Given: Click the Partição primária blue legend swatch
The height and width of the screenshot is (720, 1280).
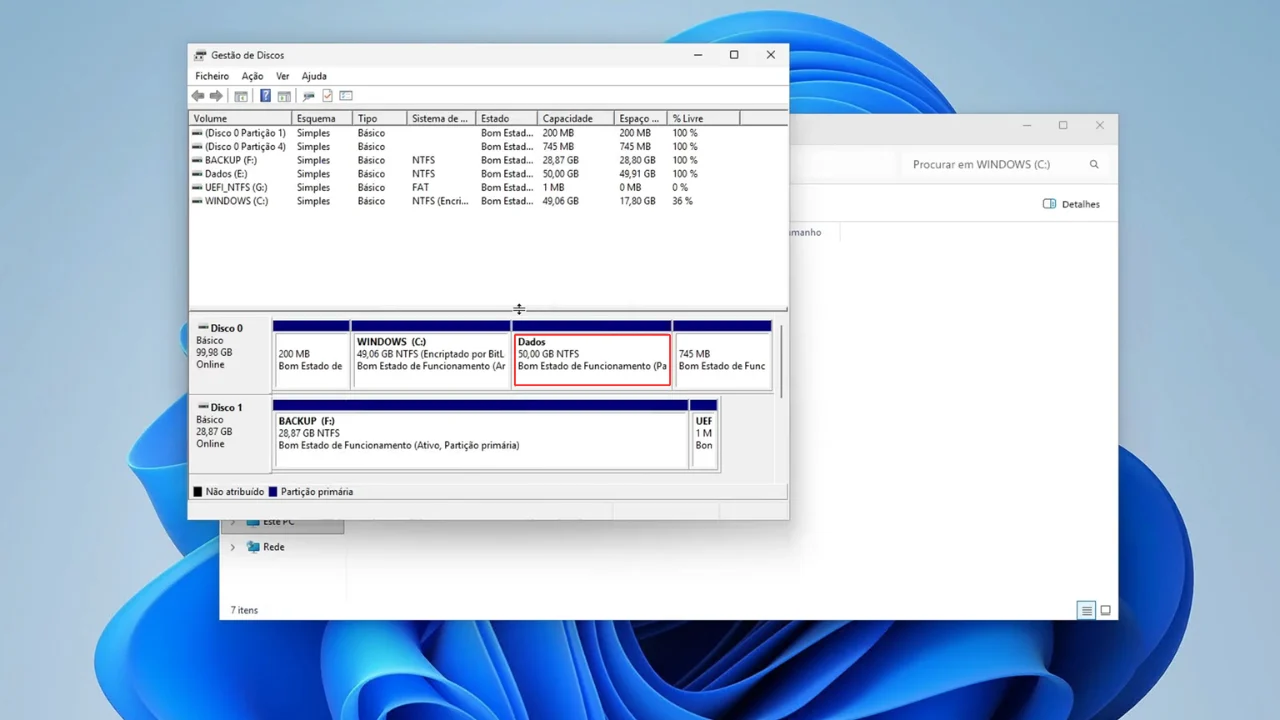Looking at the screenshot, I should [x=273, y=492].
